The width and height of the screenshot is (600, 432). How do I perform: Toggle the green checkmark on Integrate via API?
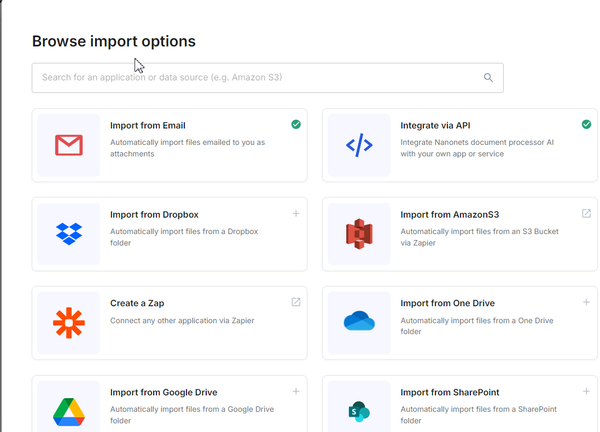pyautogui.click(x=586, y=125)
